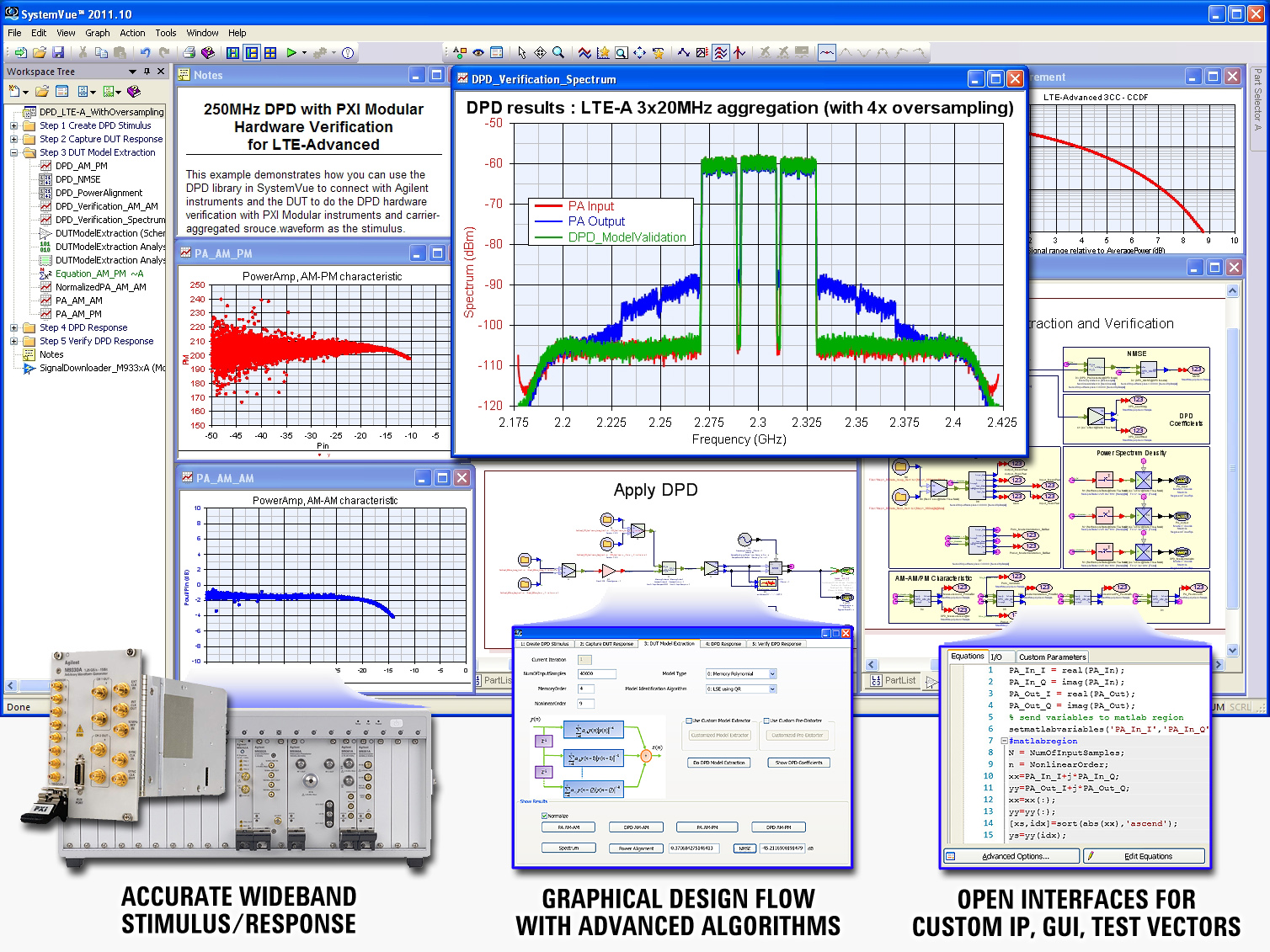This screenshot has height=952, width=1270.
Task: Click the Print icon in main toolbar
Action: (189, 52)
